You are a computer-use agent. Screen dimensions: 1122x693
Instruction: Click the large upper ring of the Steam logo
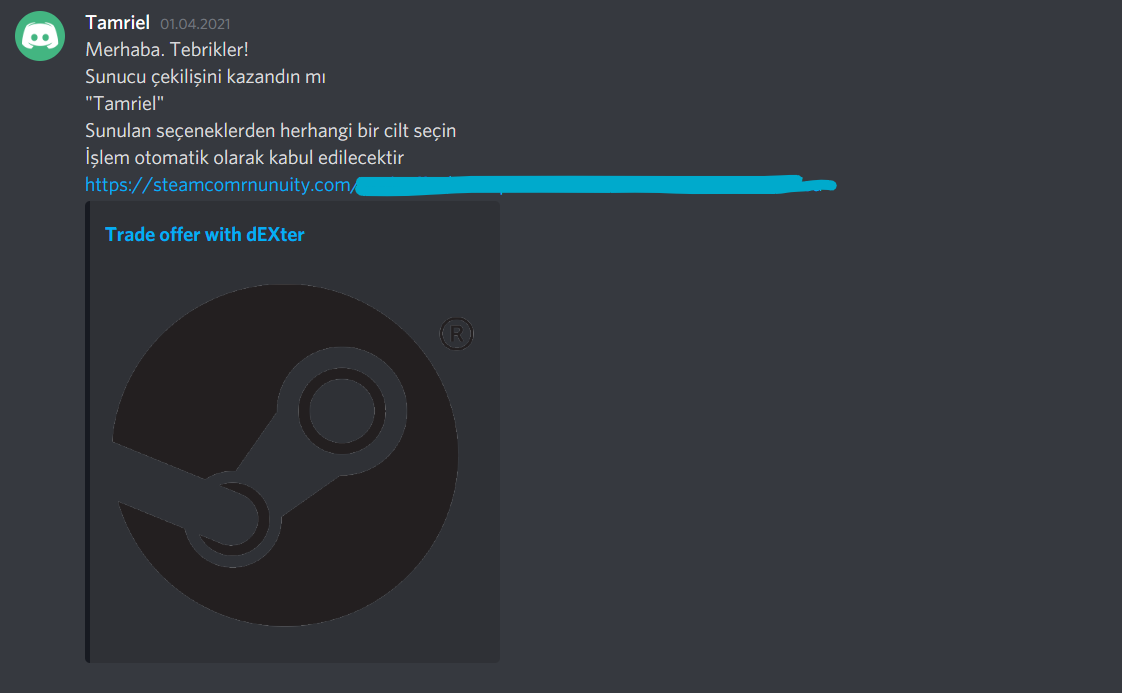pyautogui.click(x=342, y=411)
